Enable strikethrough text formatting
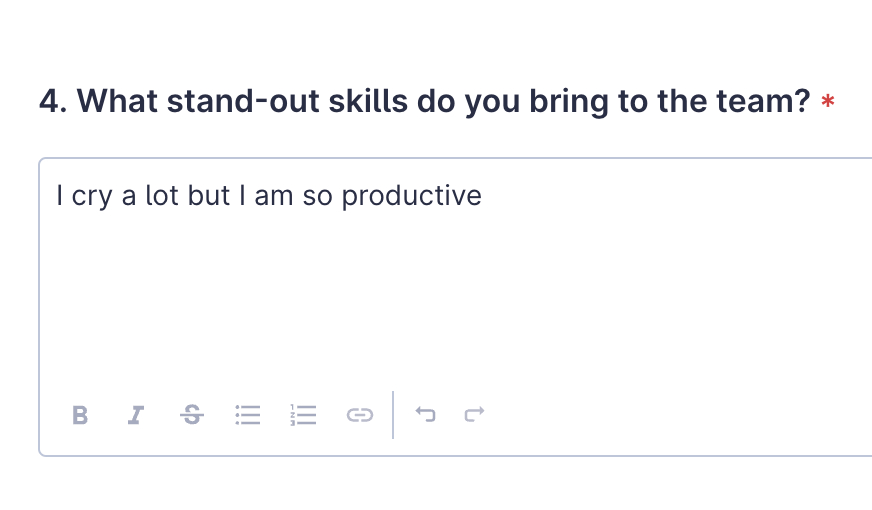This screenshot has height=510, width=872. (x=190, y=414)
